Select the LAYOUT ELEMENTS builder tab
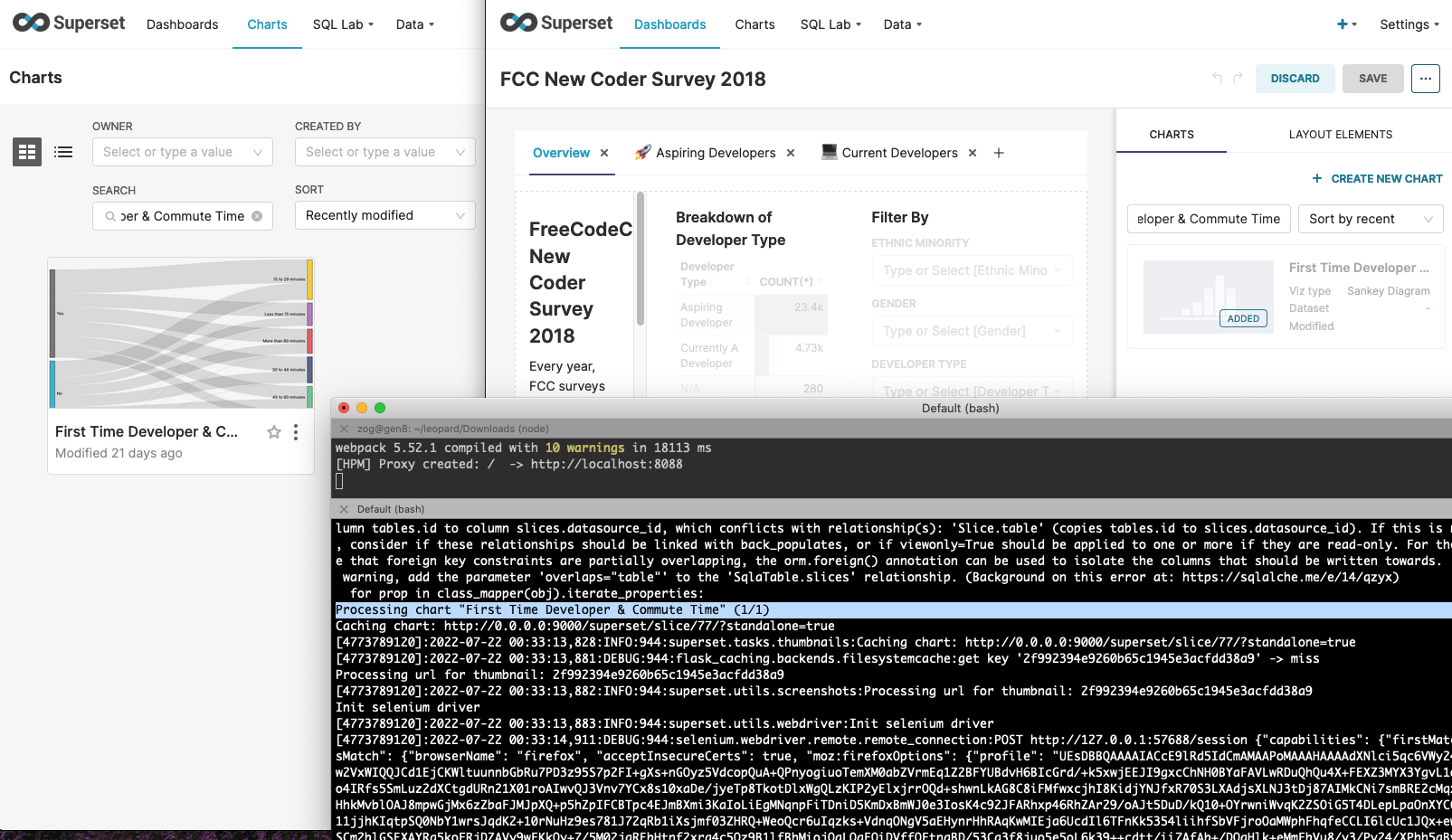This screenshot has width=1452, height=840. tap(1341, 135)
